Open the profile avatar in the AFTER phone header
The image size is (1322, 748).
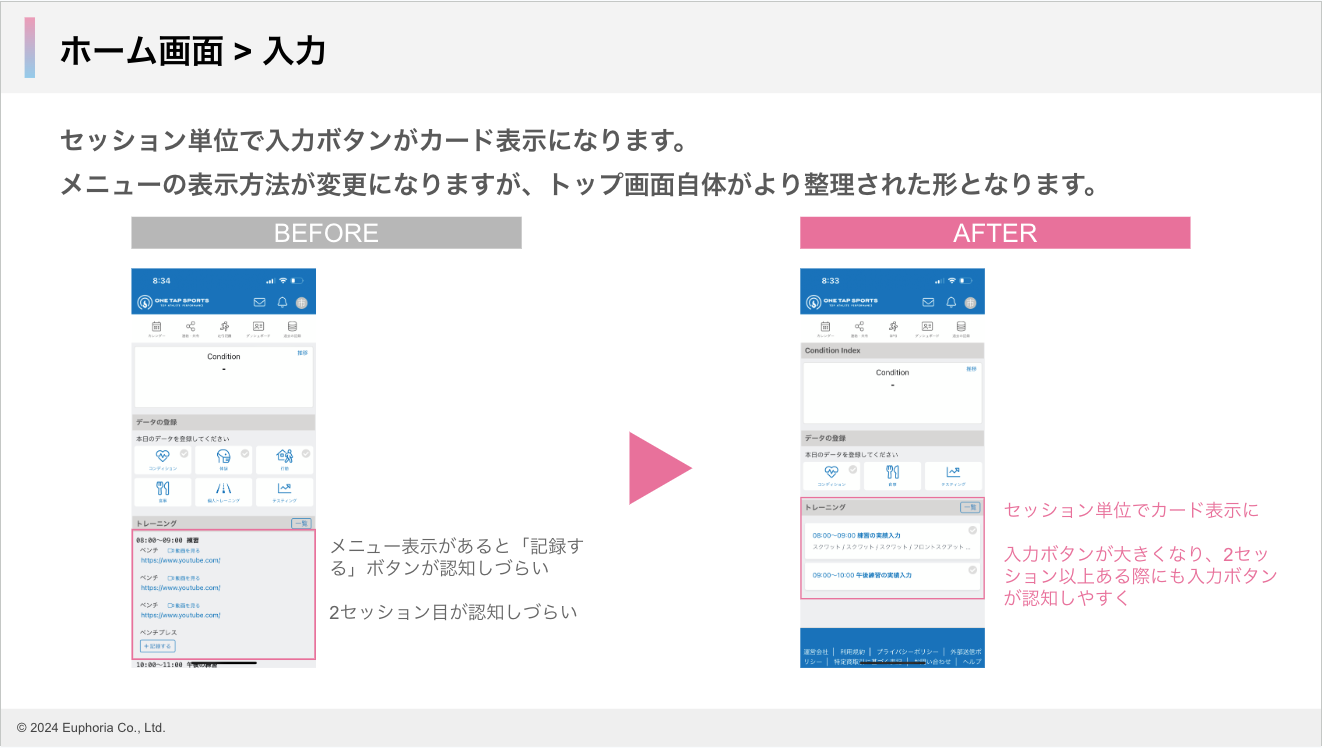click(970, 302)
